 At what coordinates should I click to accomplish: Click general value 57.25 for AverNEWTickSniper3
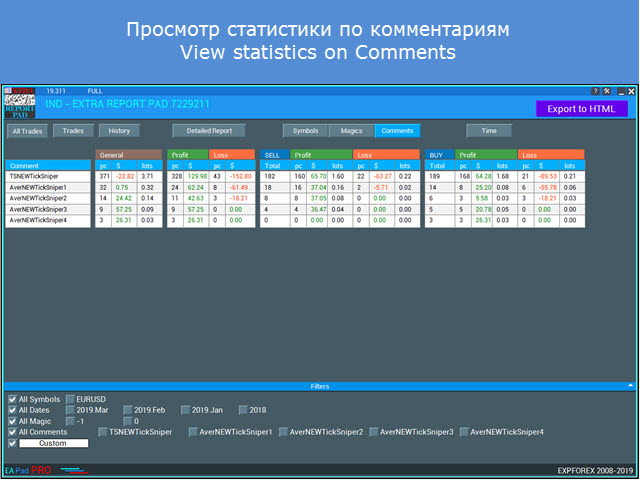point(123,209)
